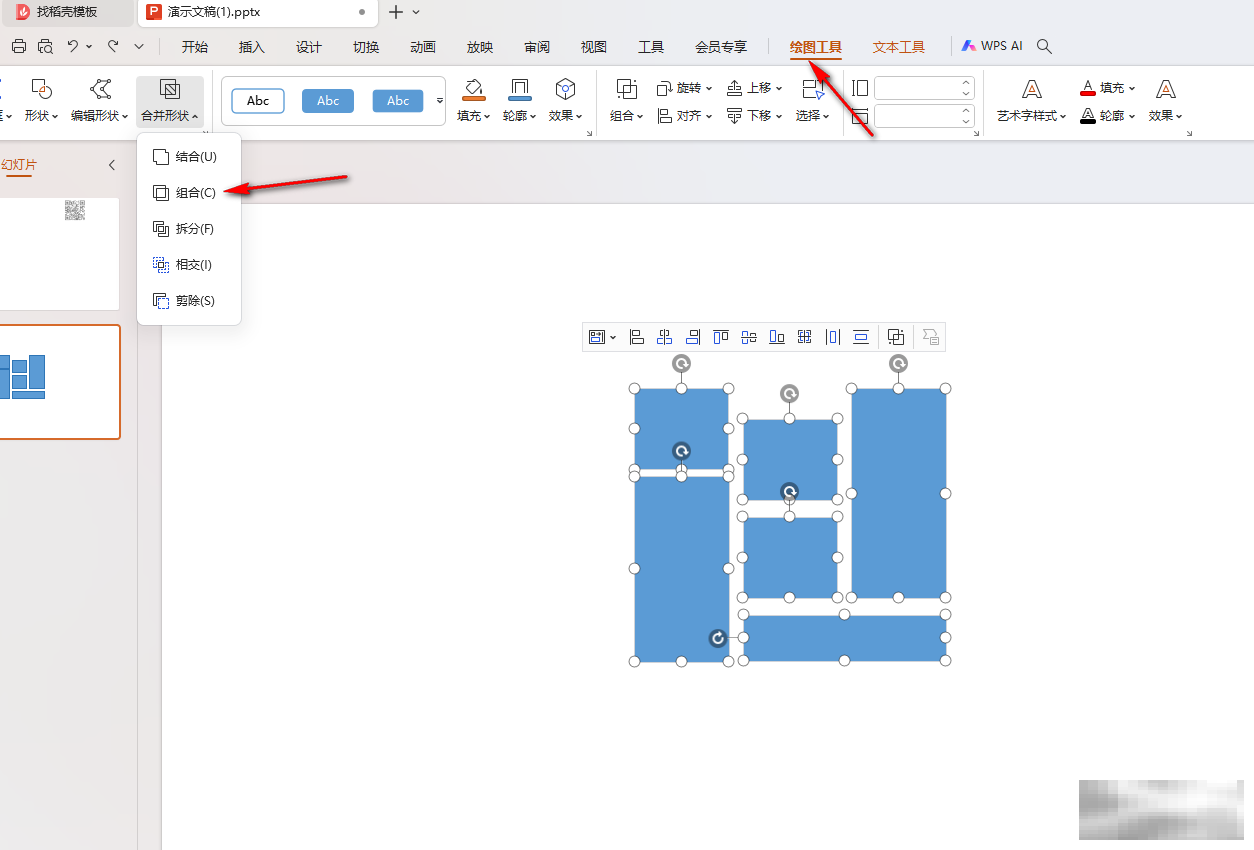Click the search magnifier icon
Viewport: 1254px width, 850px height.
coord(1044,46)
